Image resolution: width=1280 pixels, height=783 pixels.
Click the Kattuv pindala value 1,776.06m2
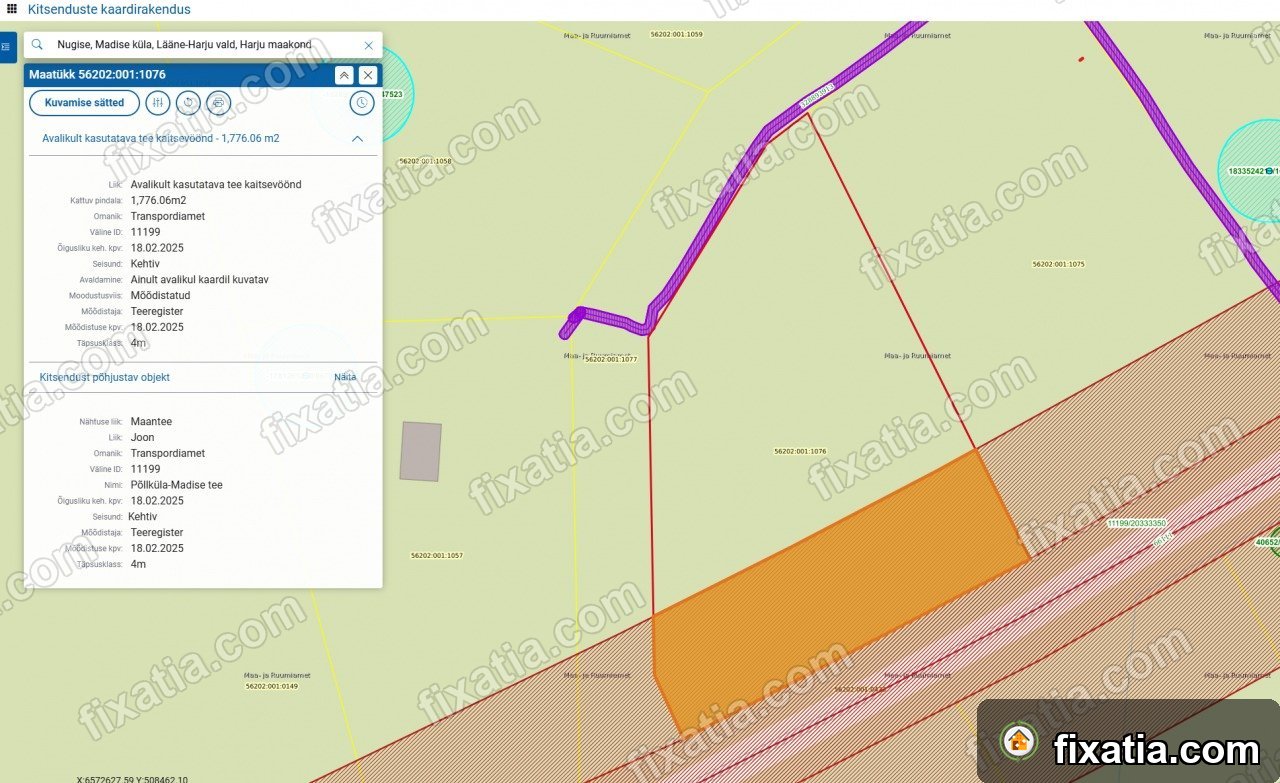pos(158,200)
